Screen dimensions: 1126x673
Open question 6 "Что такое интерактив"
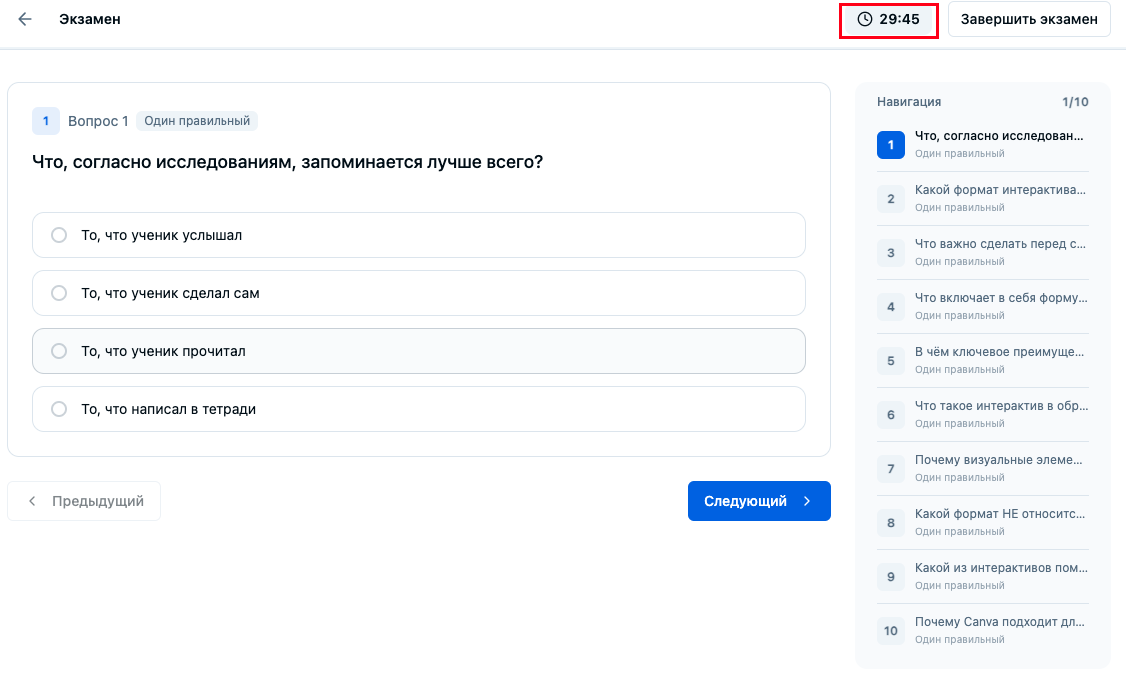982,414
